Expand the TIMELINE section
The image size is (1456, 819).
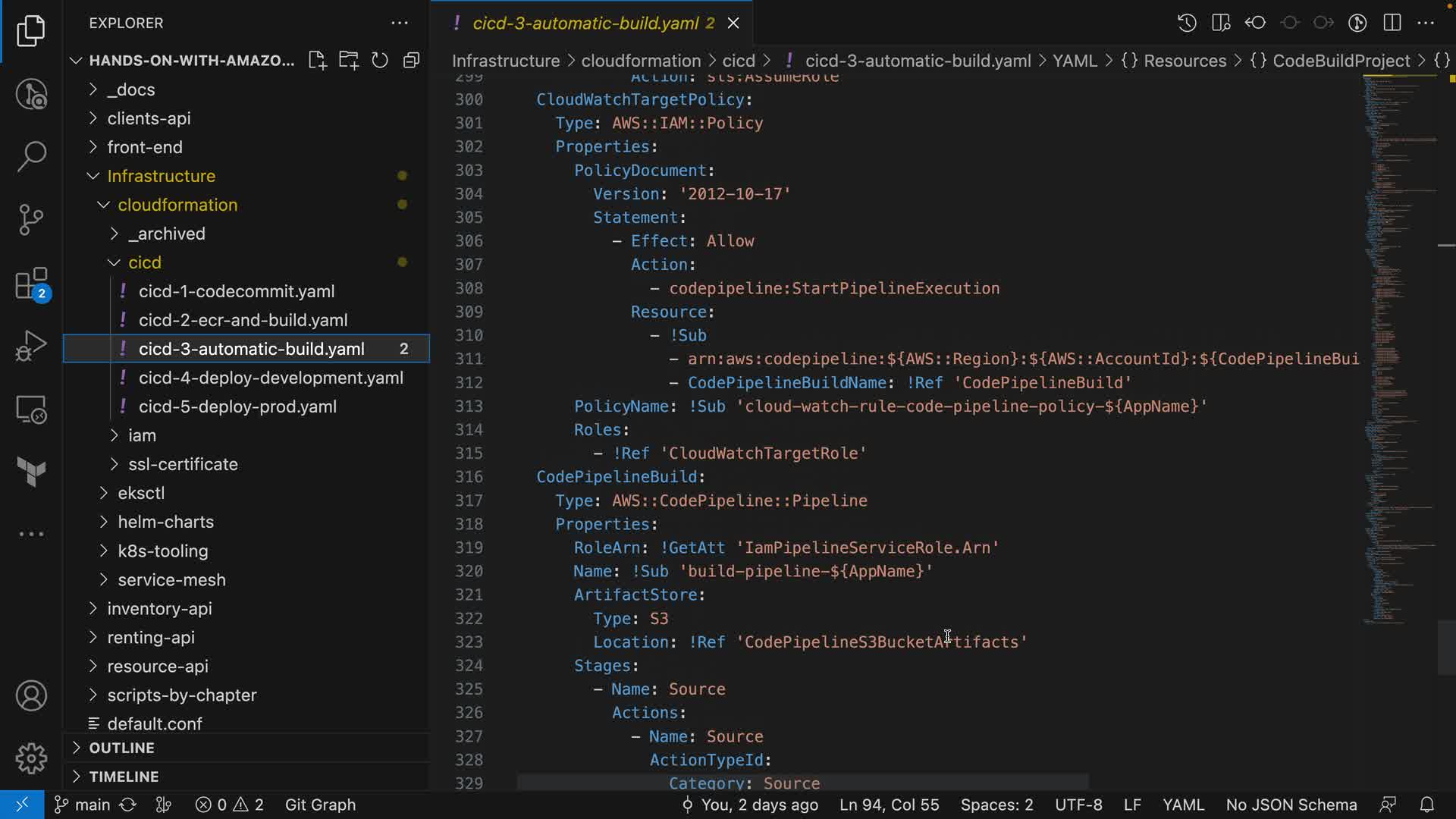(x=124, y=777)
